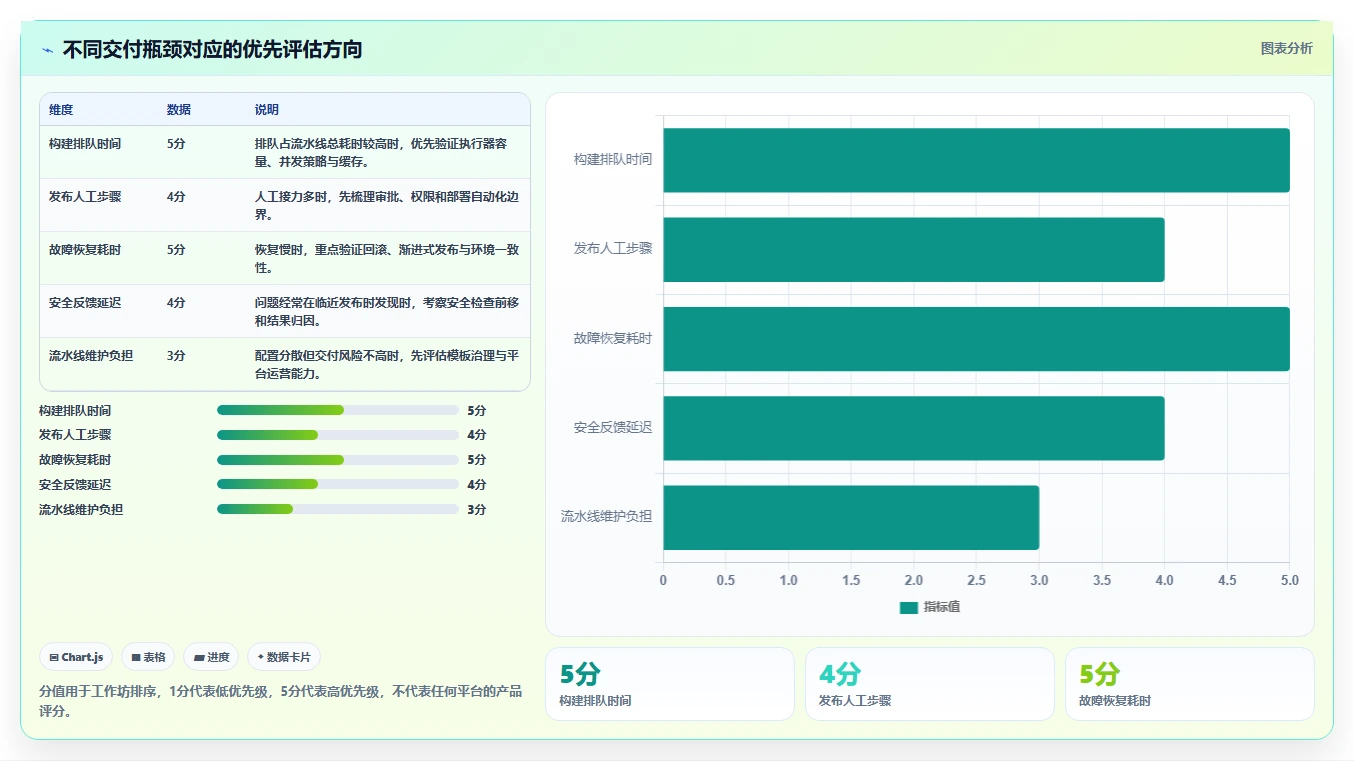The height and width of the screenshot is (761, 1354).
Task: Open the 构建排队时间 5分 data card
Action: tap(670, 684)
